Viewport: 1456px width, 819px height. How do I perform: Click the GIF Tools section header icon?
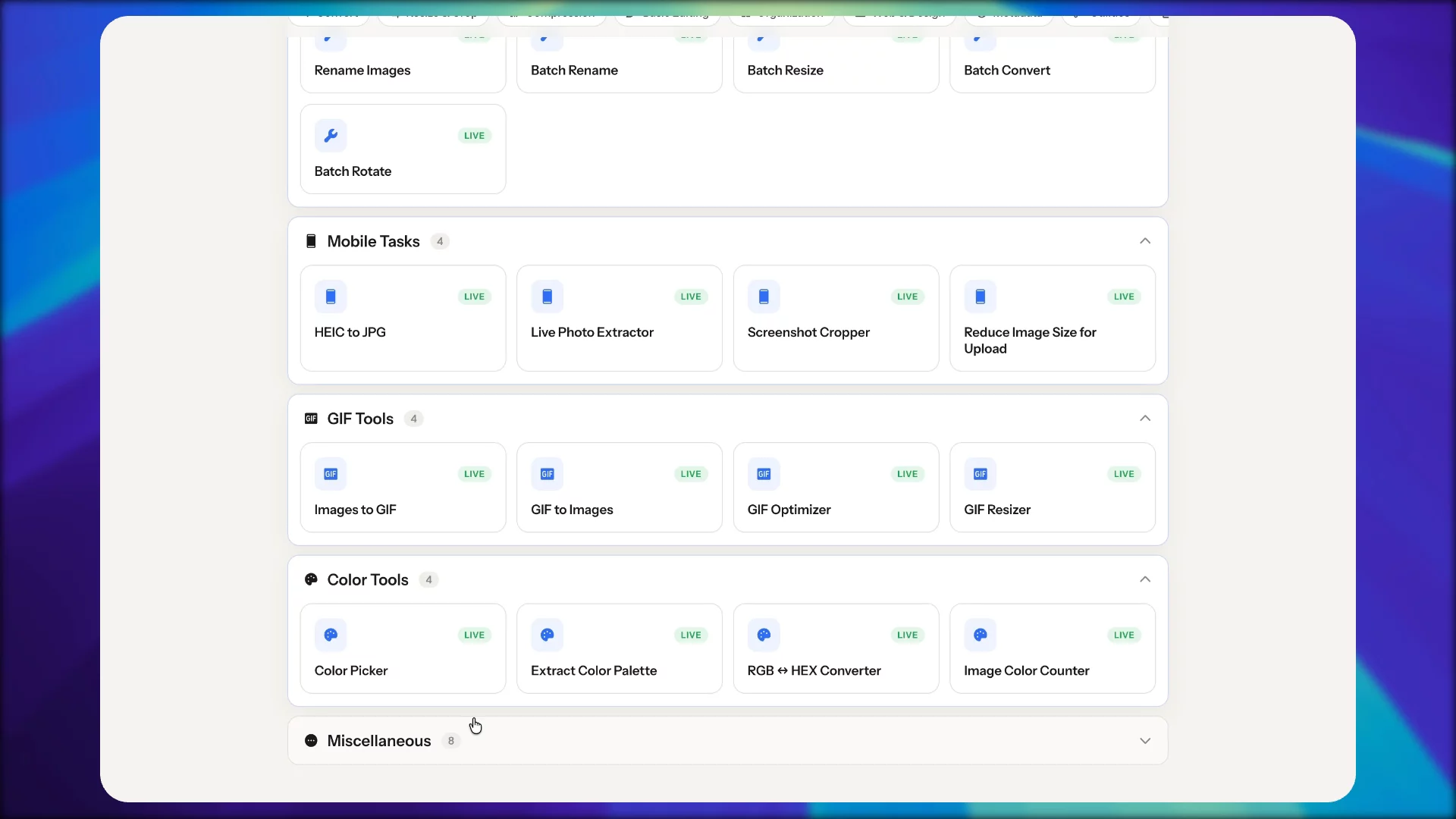coord(311,419)
